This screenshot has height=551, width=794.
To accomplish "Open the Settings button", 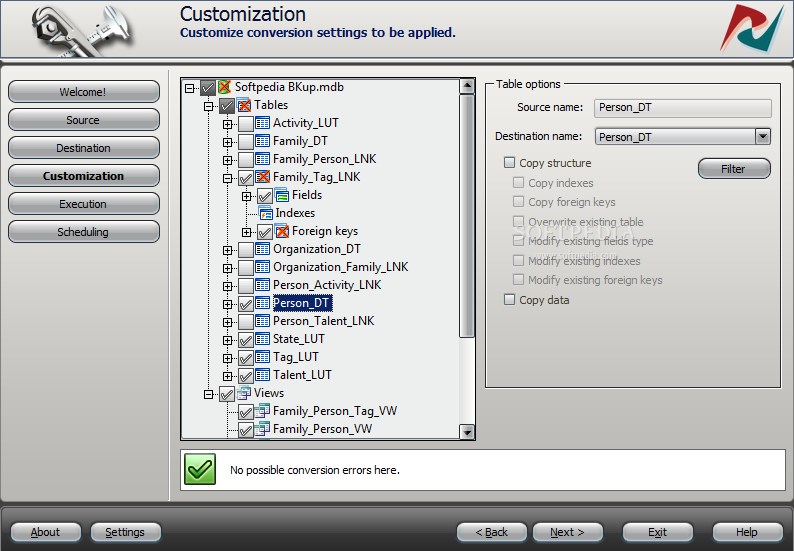I will tap(126, 532).
